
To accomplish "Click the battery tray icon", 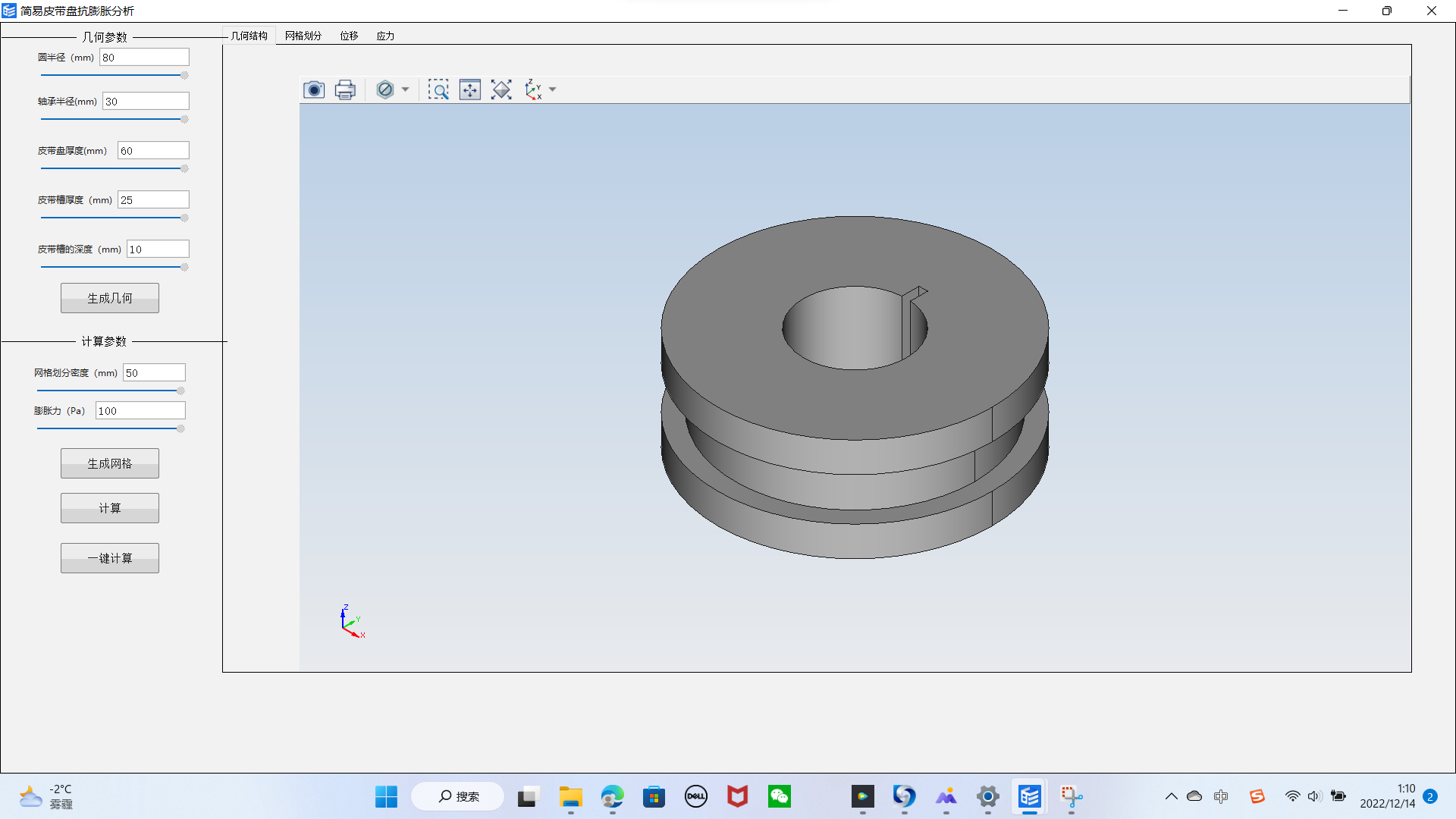I will pyautogui.click(x=1338, y=796).
